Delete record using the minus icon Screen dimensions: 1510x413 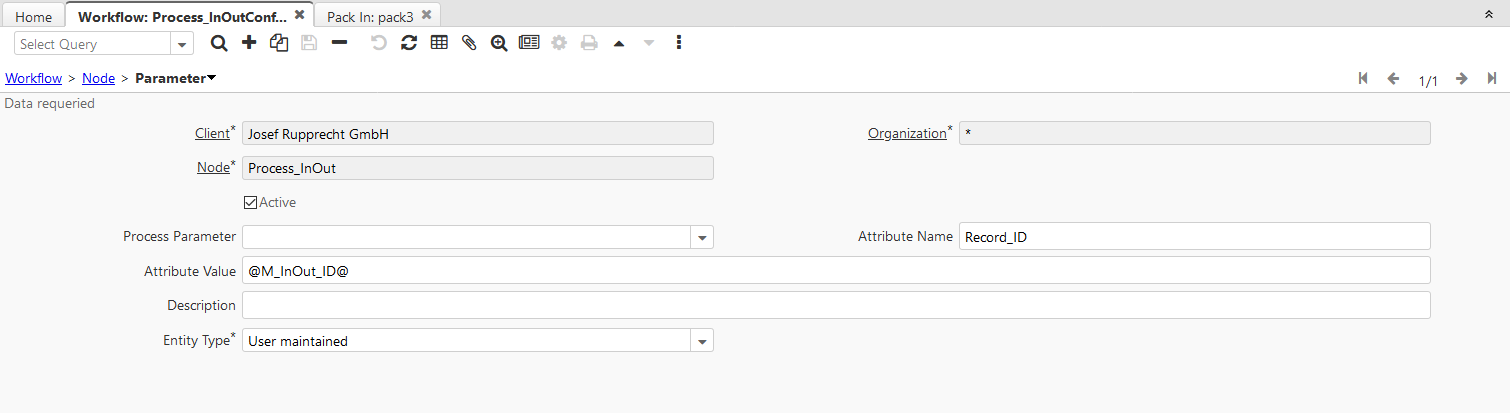pyautogui.click(x=339, y=43)
